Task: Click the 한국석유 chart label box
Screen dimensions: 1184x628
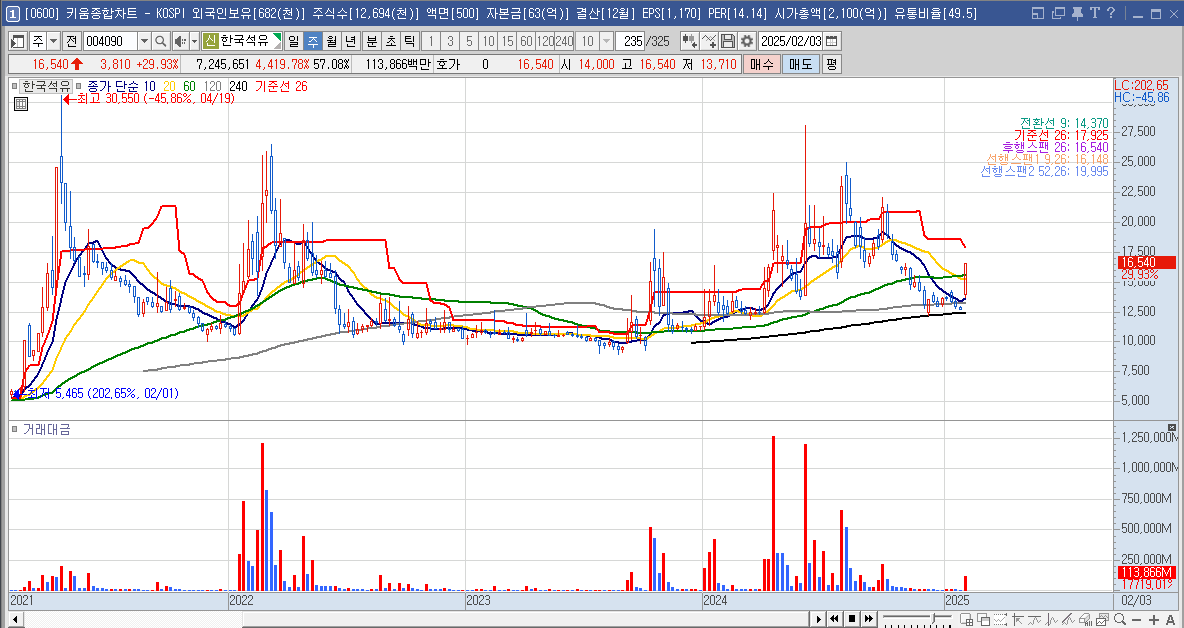Action: pyautogui.click(x=45, y=87)
